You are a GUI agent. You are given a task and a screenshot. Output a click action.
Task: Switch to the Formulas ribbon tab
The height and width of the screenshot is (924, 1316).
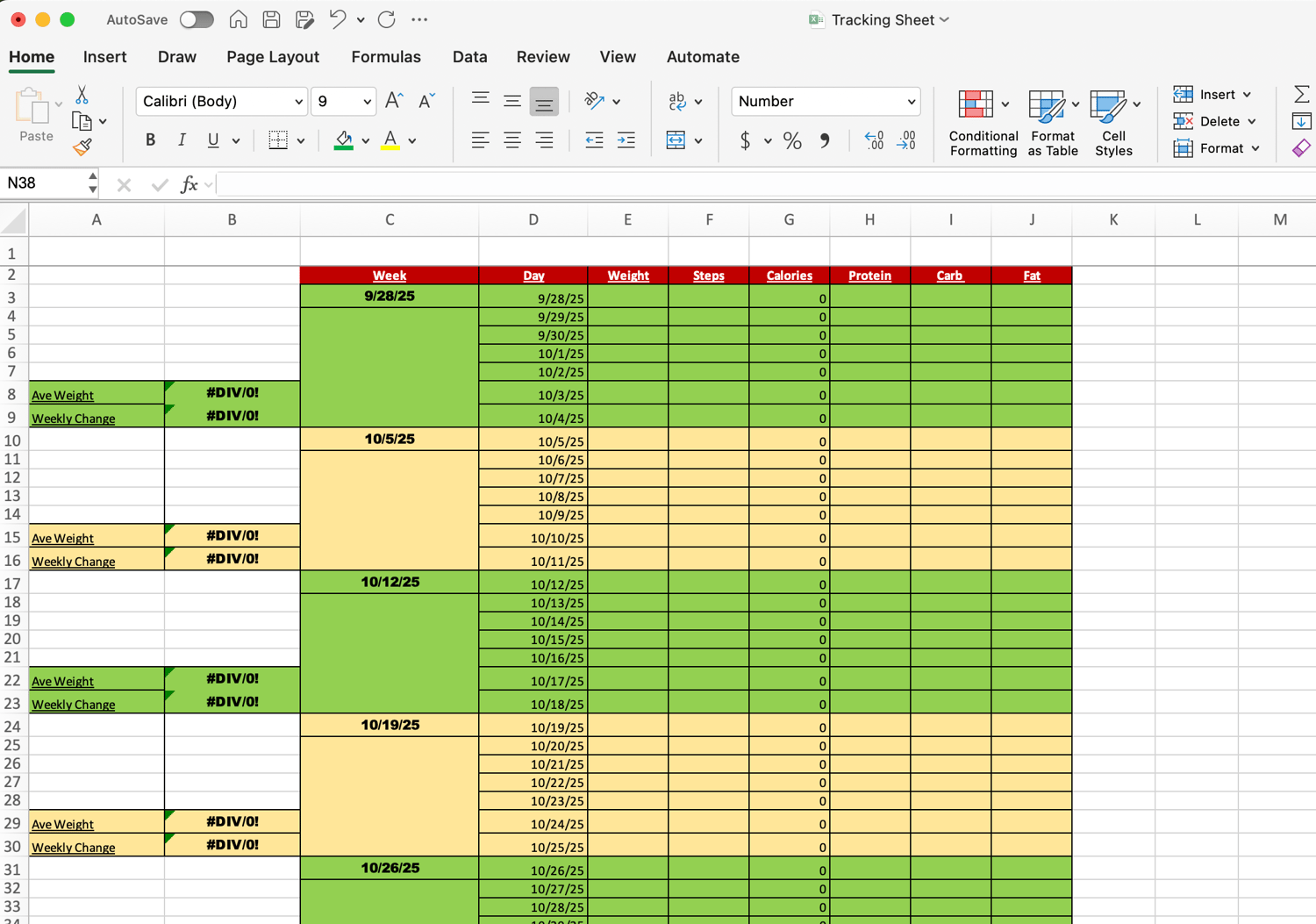point(386,56)
